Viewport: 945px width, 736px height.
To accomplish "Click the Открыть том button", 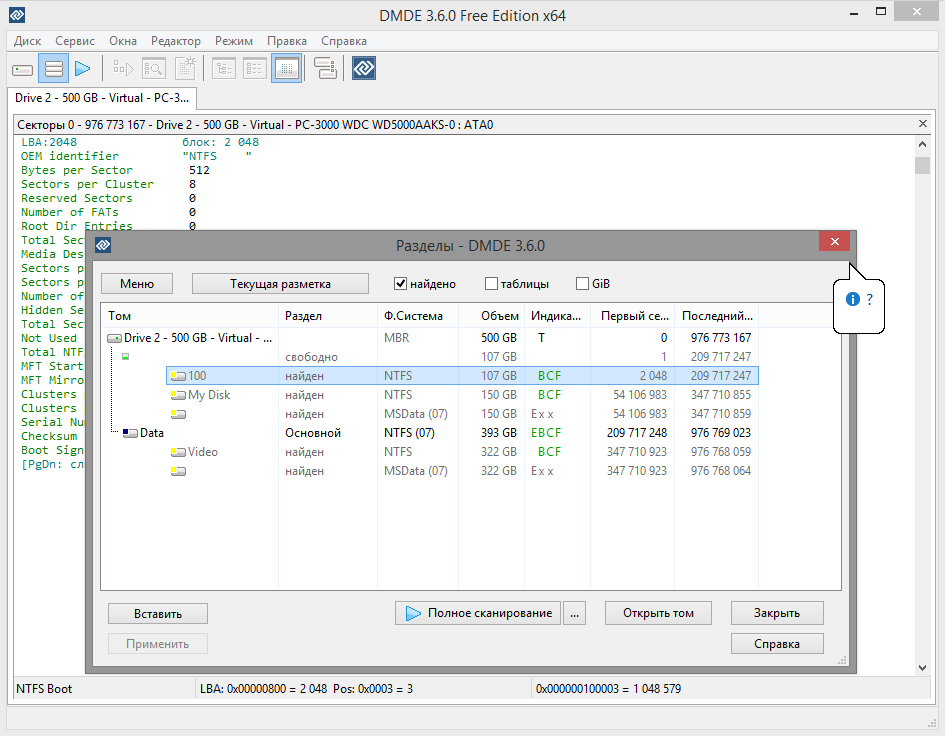I will 658,613.
